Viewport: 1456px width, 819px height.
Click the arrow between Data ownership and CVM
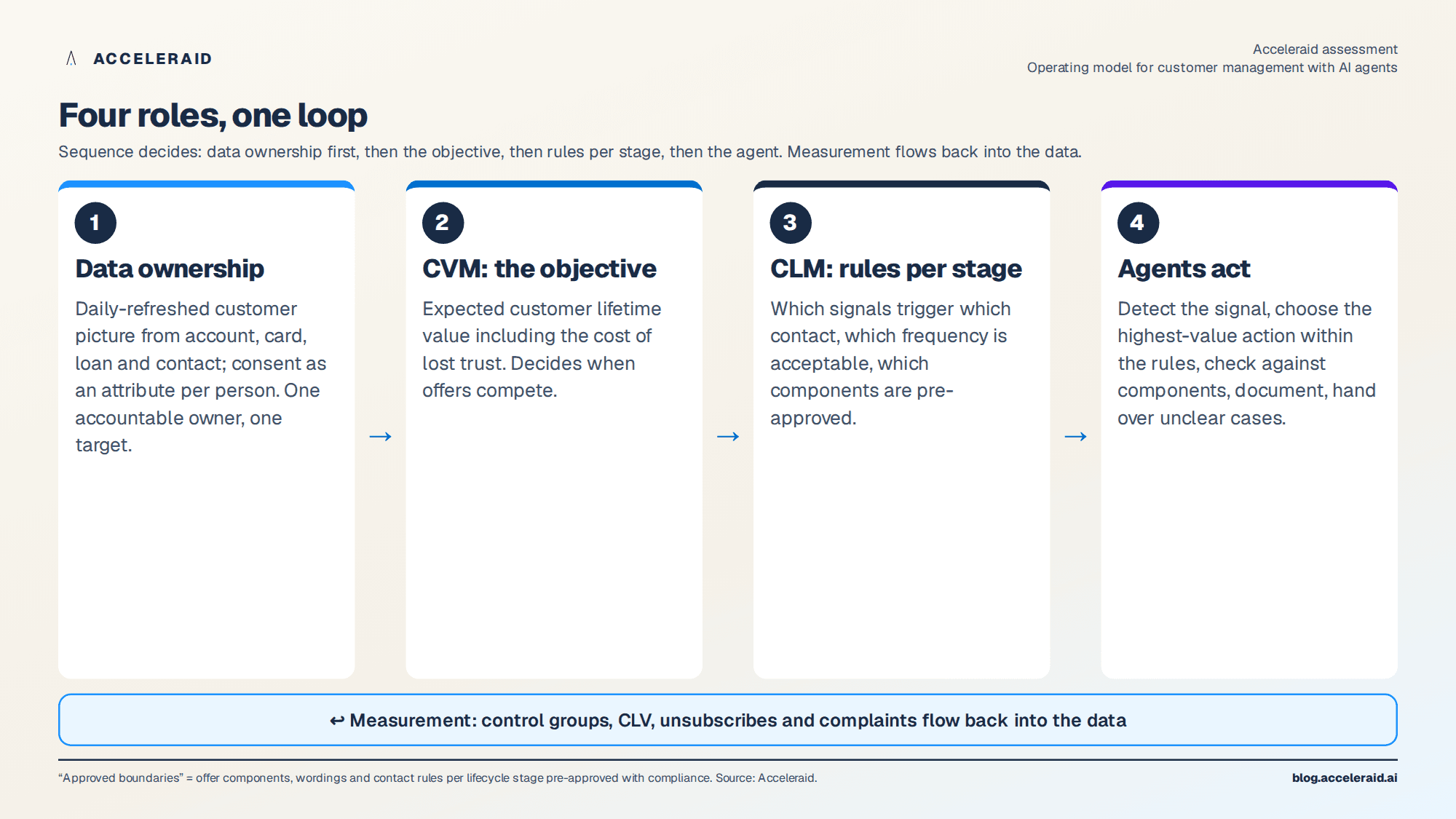coord(380,436)
